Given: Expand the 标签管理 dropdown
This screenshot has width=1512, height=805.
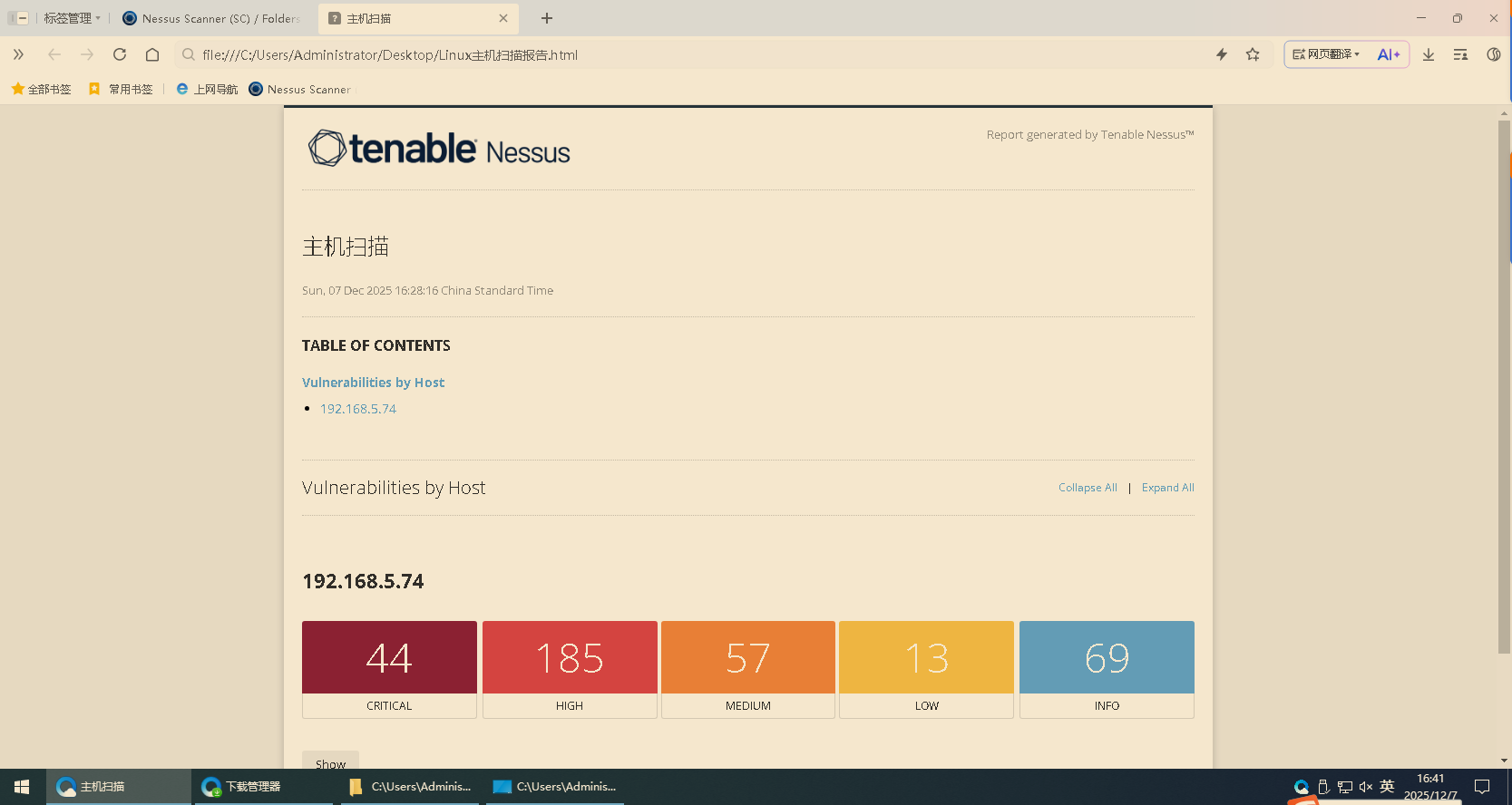Looking at the screenshot, I should click(73, 18).
